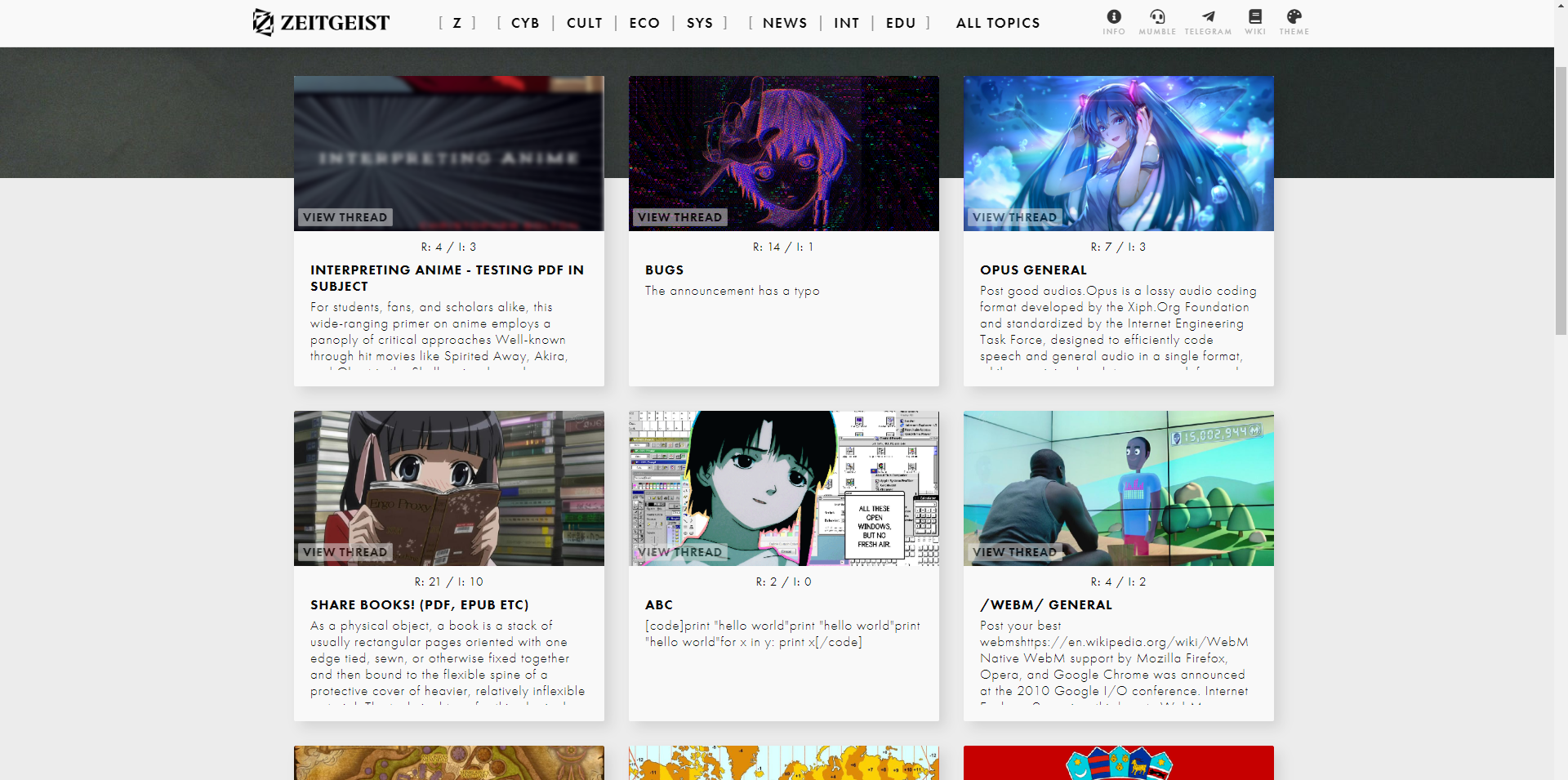
Task: Open the CYB board
Action: (x=525, y=23)
